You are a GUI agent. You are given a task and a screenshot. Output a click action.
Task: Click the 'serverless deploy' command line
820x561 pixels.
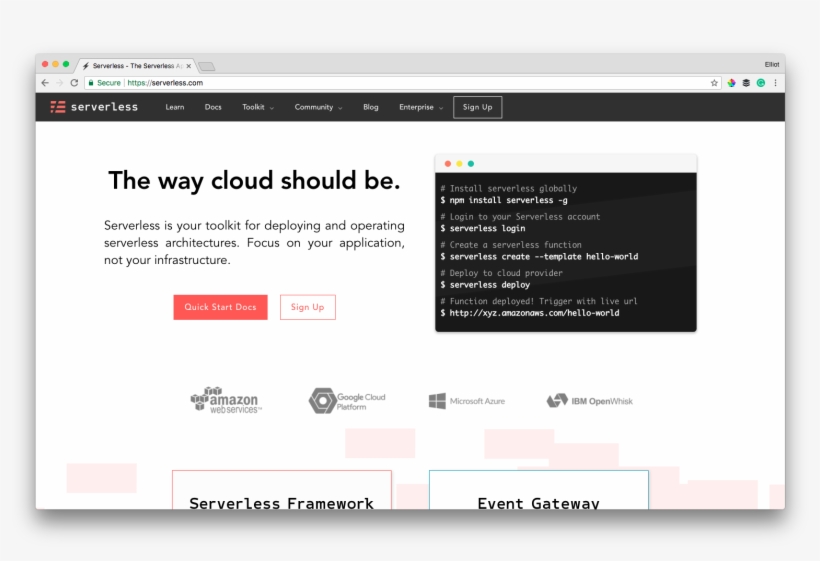[485, 285]
